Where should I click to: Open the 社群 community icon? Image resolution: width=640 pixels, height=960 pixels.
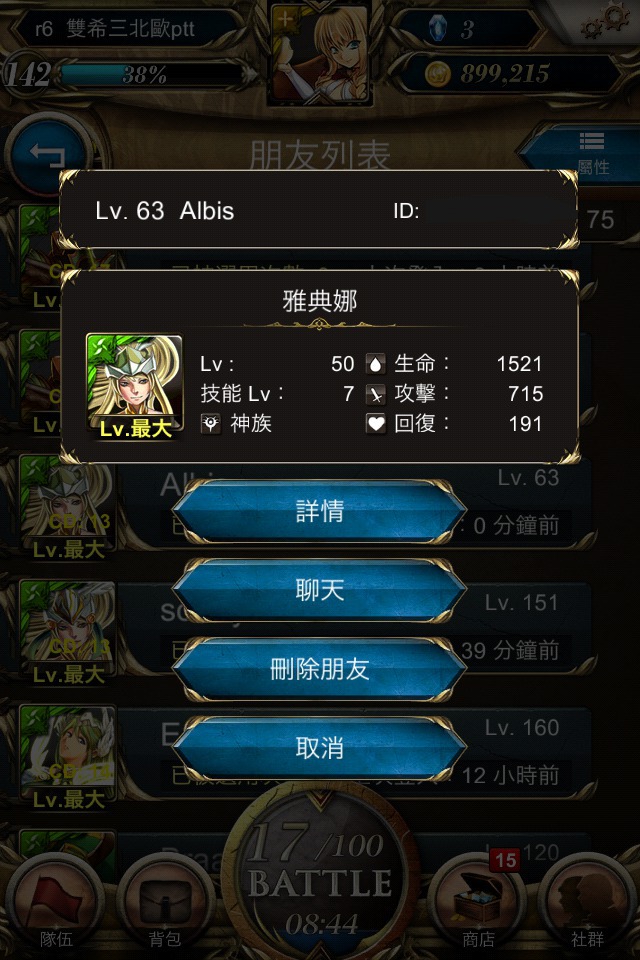point(587,904)
